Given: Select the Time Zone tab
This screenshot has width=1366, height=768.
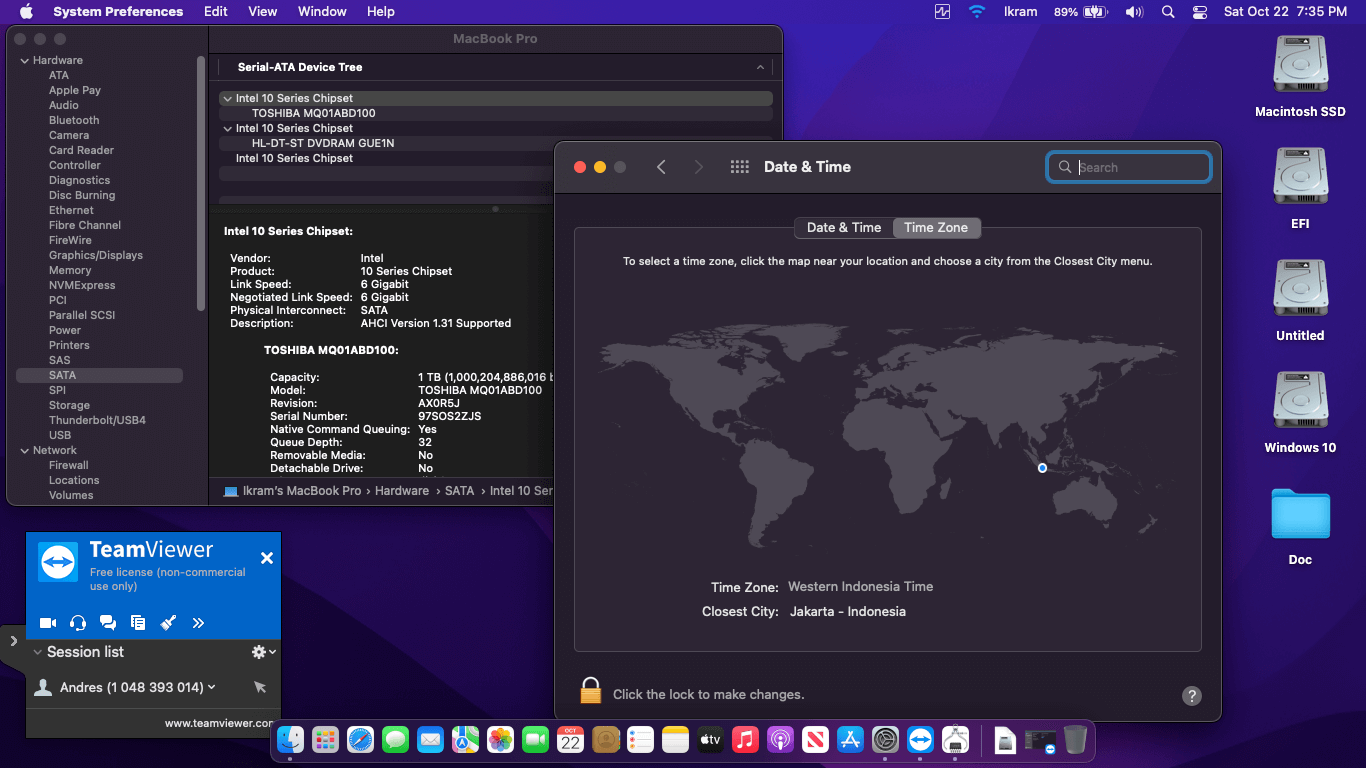Looking at the screenshot, I should point(936,228).
